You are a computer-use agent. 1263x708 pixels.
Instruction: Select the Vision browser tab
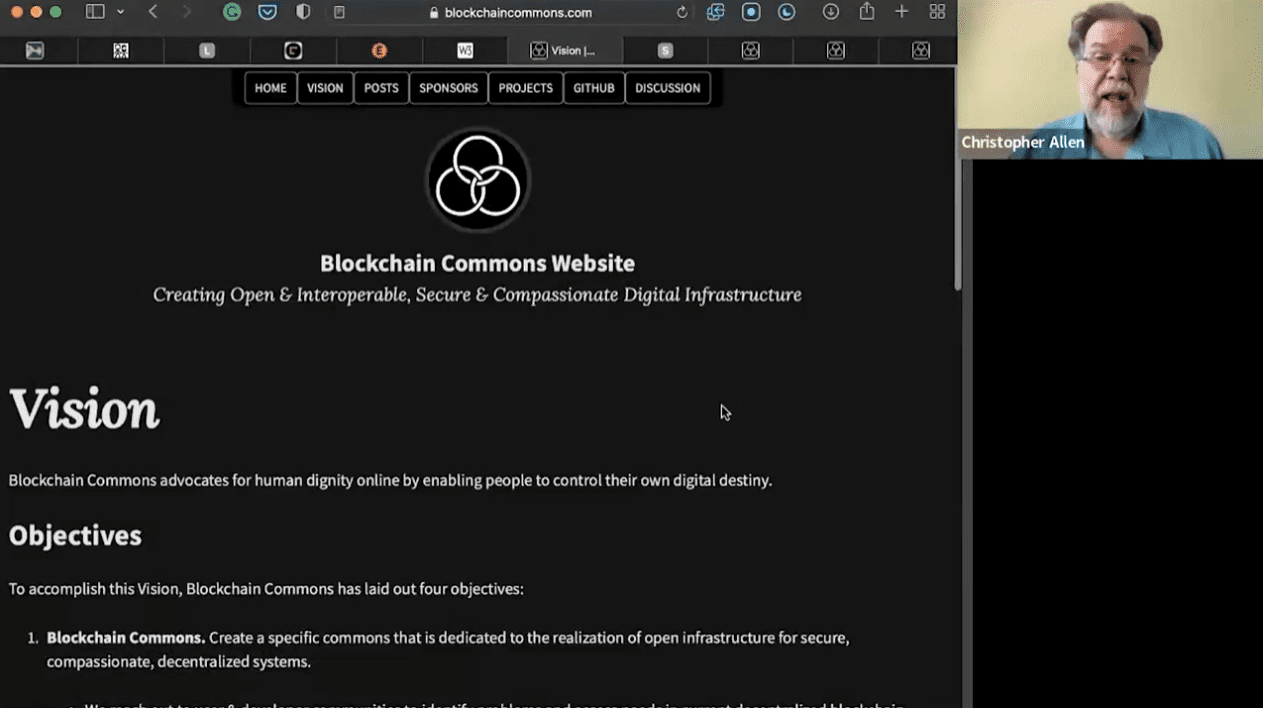(564, 50)
